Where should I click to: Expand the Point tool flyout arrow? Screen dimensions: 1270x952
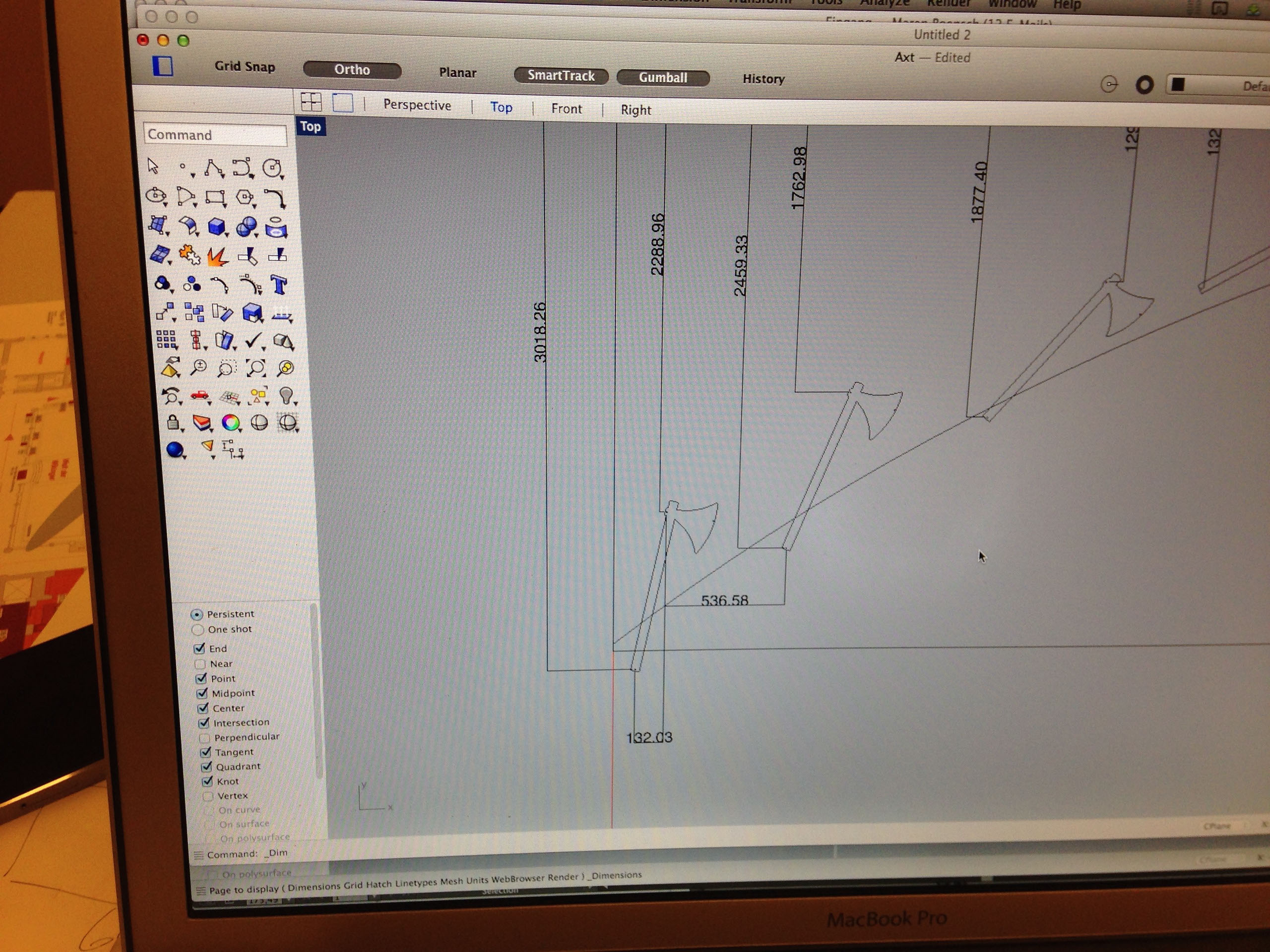tap(193, 176)
